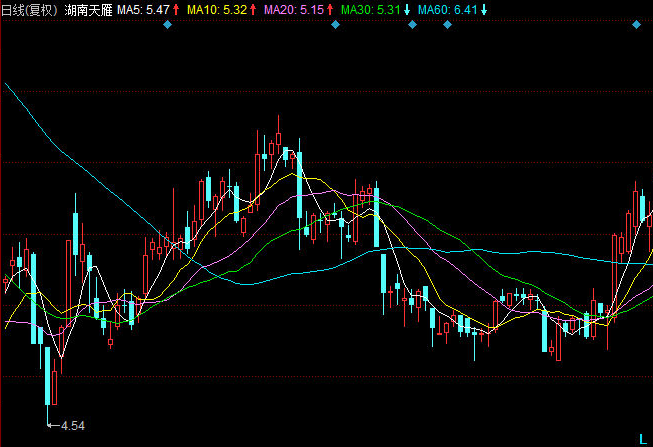
Task: Select the MA5: 5.47 indicator label
Action: pyautogui.click(x=143, y=10)
